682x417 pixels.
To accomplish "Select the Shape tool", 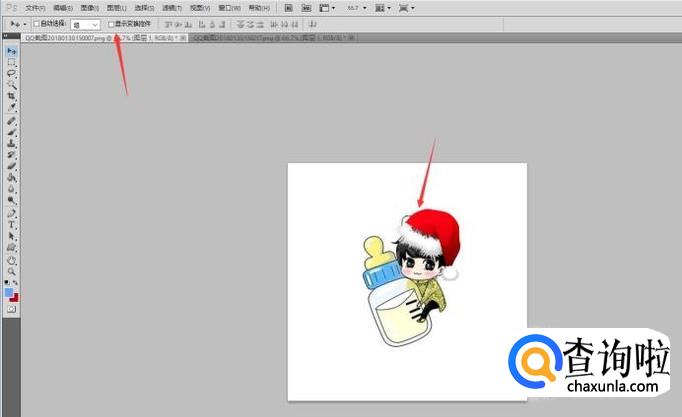I will coord(12,247).
